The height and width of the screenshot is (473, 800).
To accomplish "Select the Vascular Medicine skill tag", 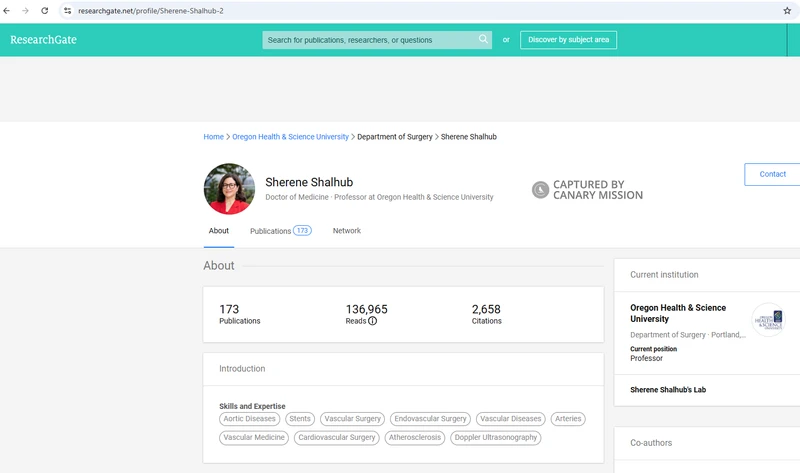I will [x=254, y=438].
